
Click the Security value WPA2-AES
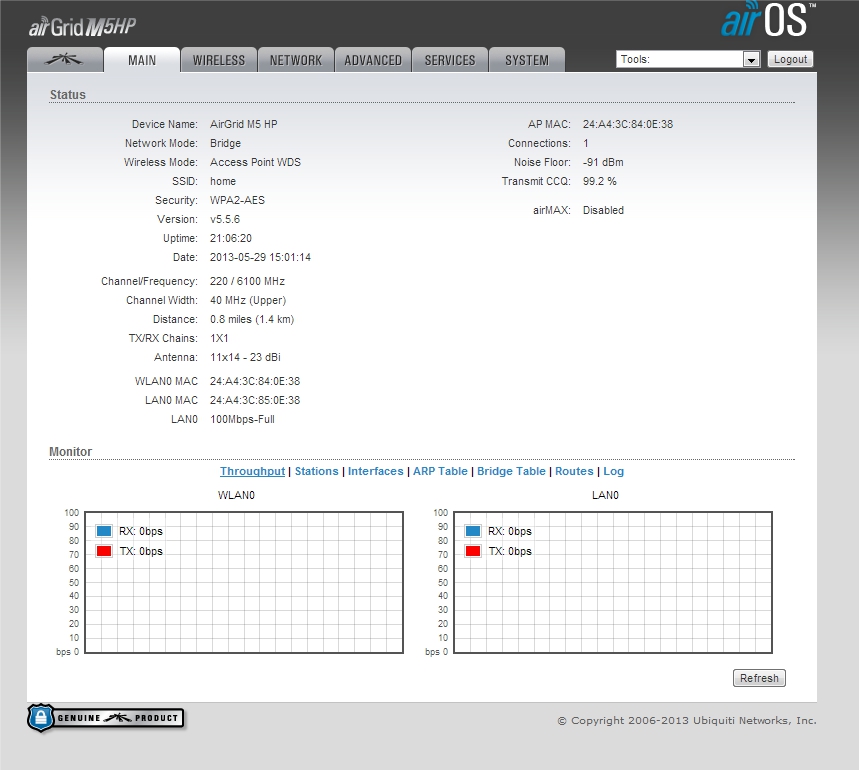point(237,200)
